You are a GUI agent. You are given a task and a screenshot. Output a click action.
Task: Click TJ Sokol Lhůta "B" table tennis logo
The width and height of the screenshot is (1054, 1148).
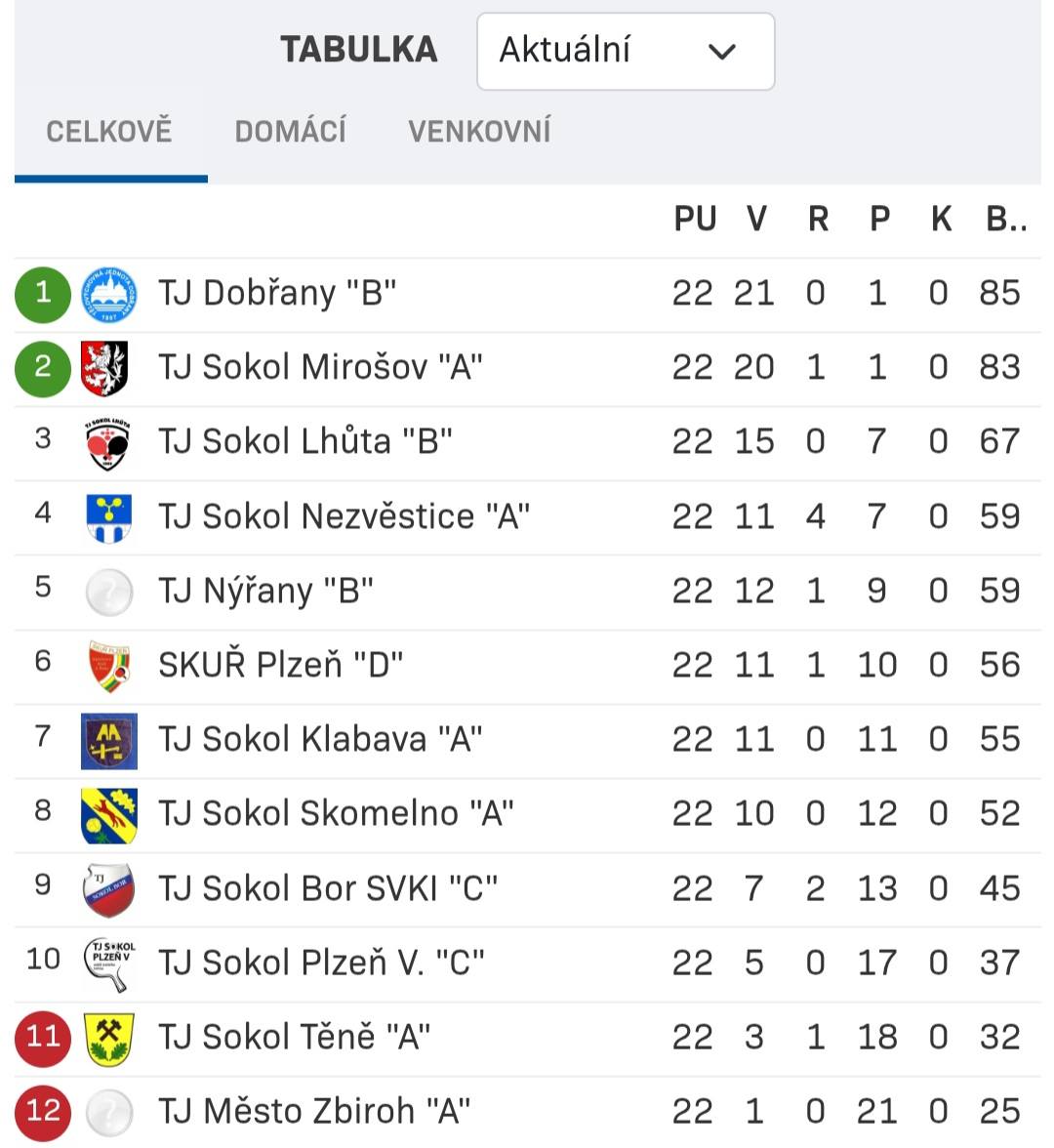coord(108,443)
